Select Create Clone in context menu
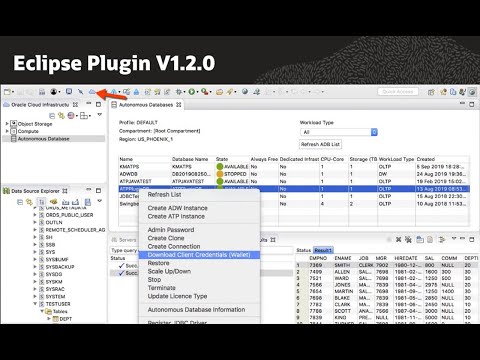 click(x=166, y=238)
